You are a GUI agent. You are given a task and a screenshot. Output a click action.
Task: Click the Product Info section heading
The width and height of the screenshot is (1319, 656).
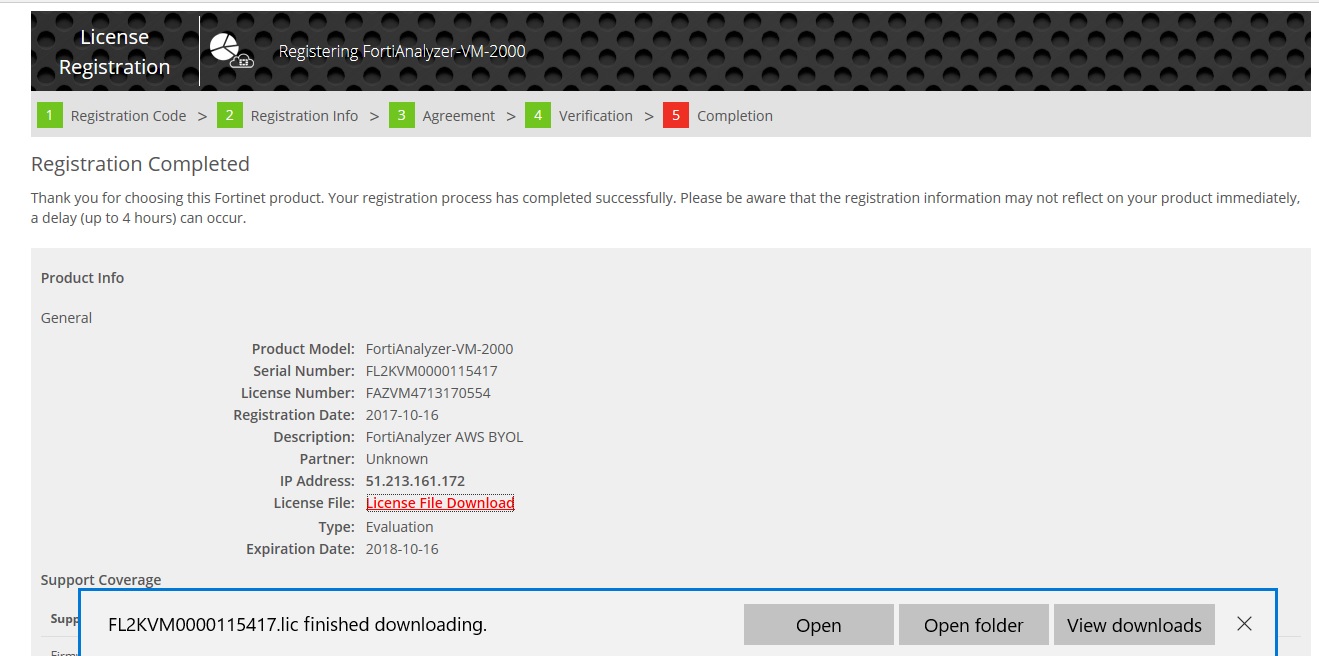click(x=82, y=278)
